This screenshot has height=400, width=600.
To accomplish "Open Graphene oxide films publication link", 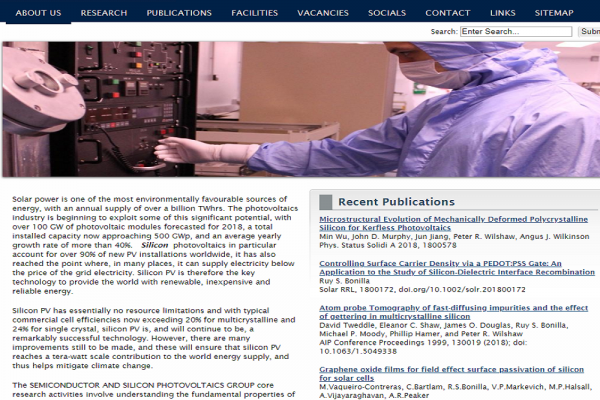I will tap(452, 374).
